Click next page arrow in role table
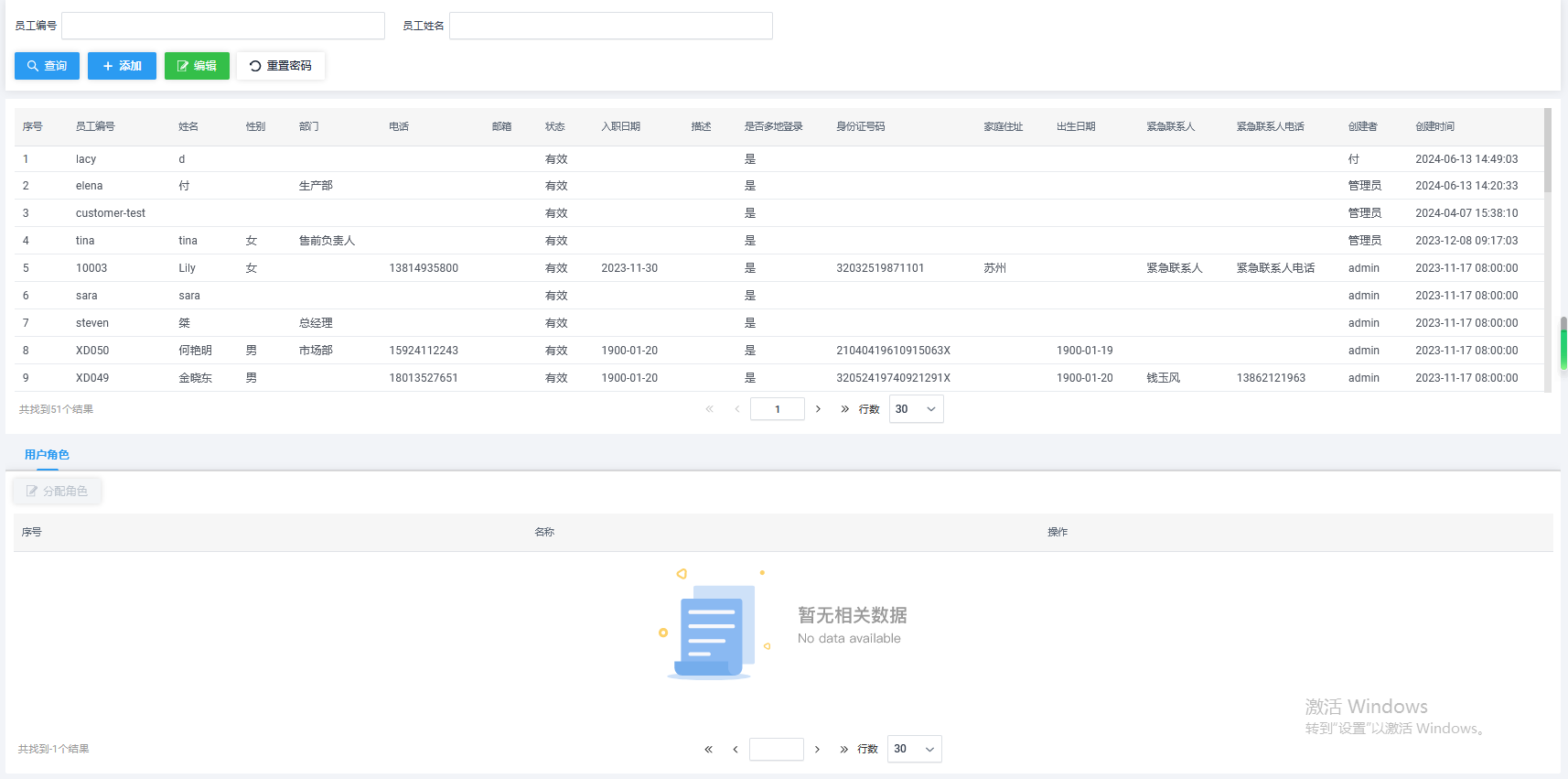 pos(817,749)
